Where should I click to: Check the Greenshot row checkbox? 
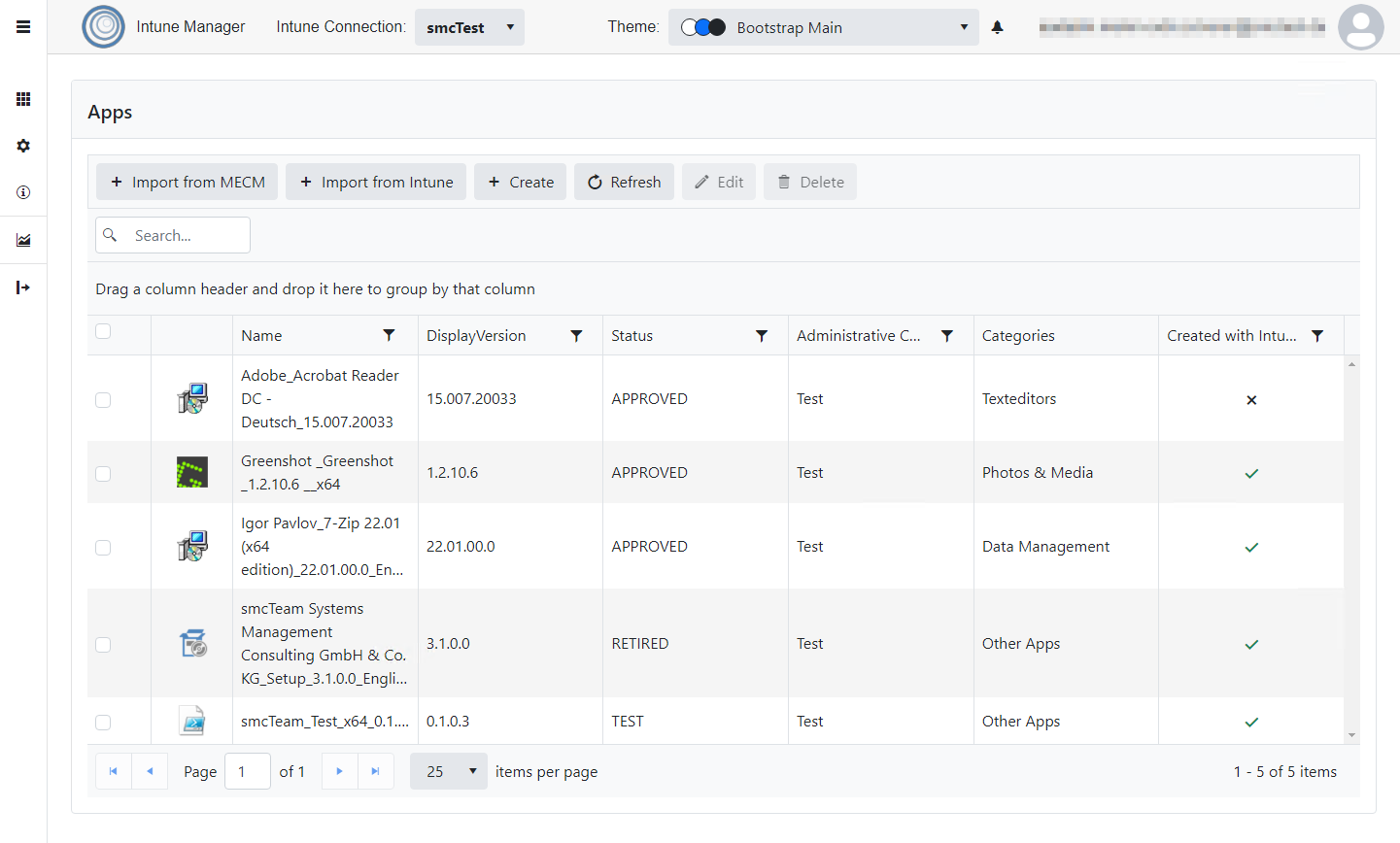[x=103, y=474]
